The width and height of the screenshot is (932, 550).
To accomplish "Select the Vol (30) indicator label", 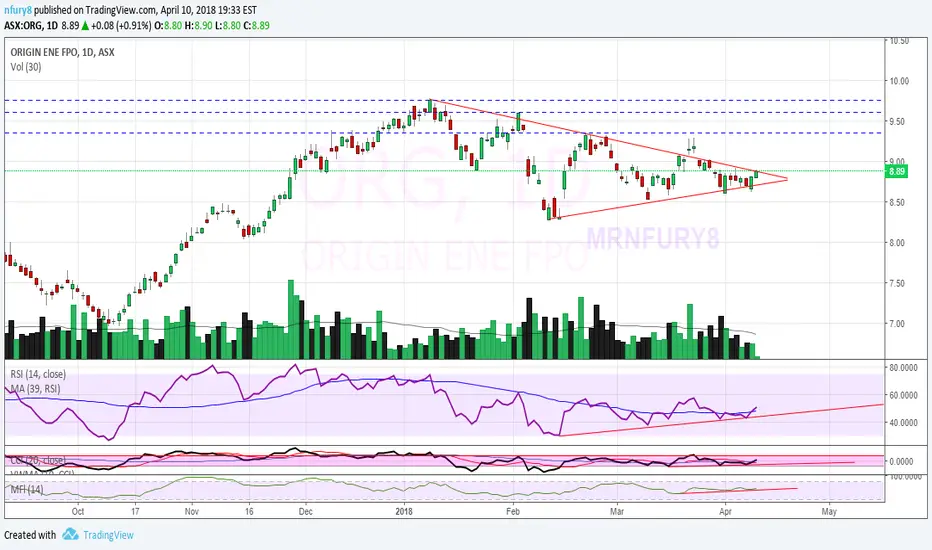I will (x=26, y=67).
